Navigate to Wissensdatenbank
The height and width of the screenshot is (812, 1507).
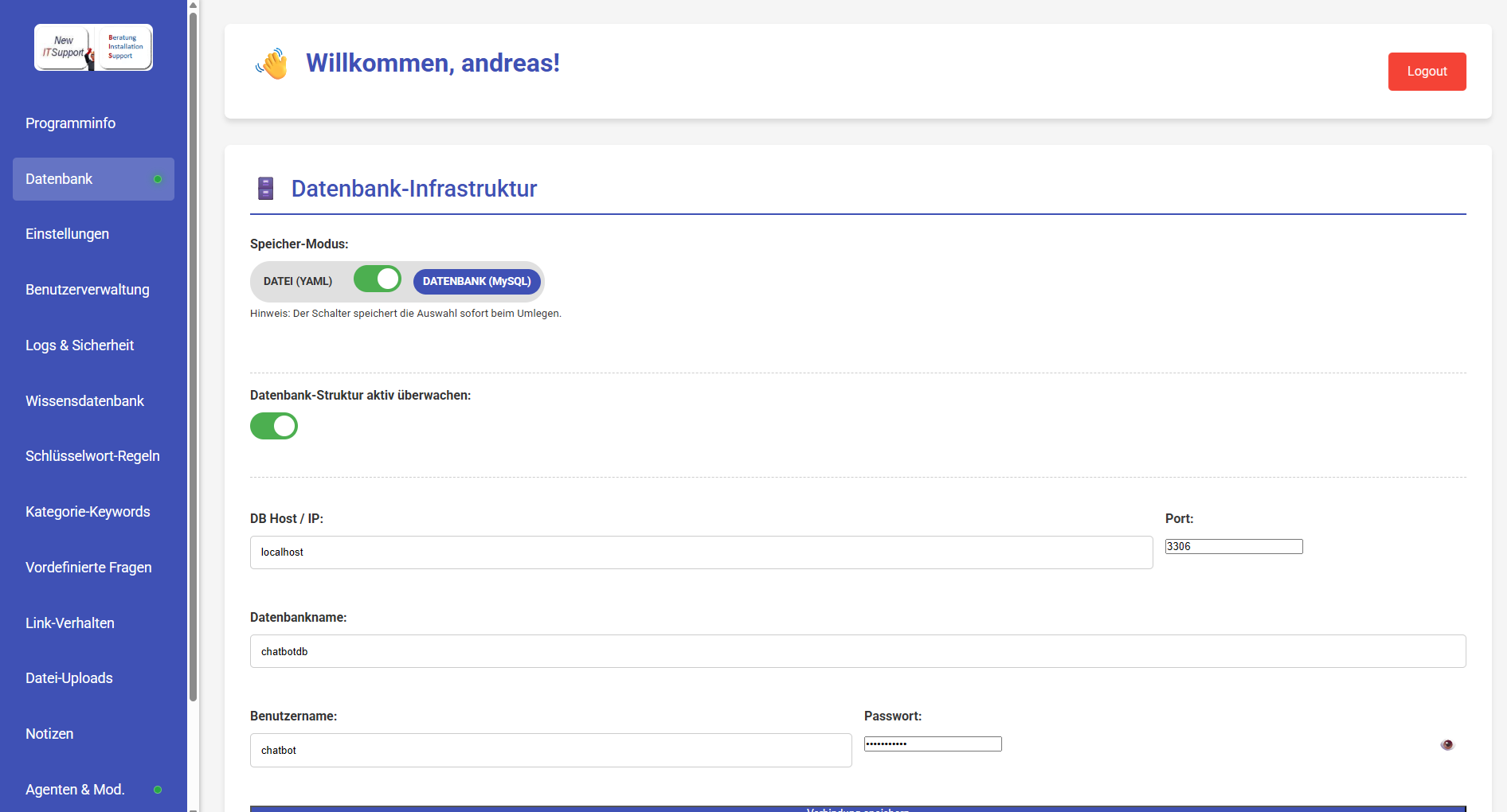[x=84, y=401]
